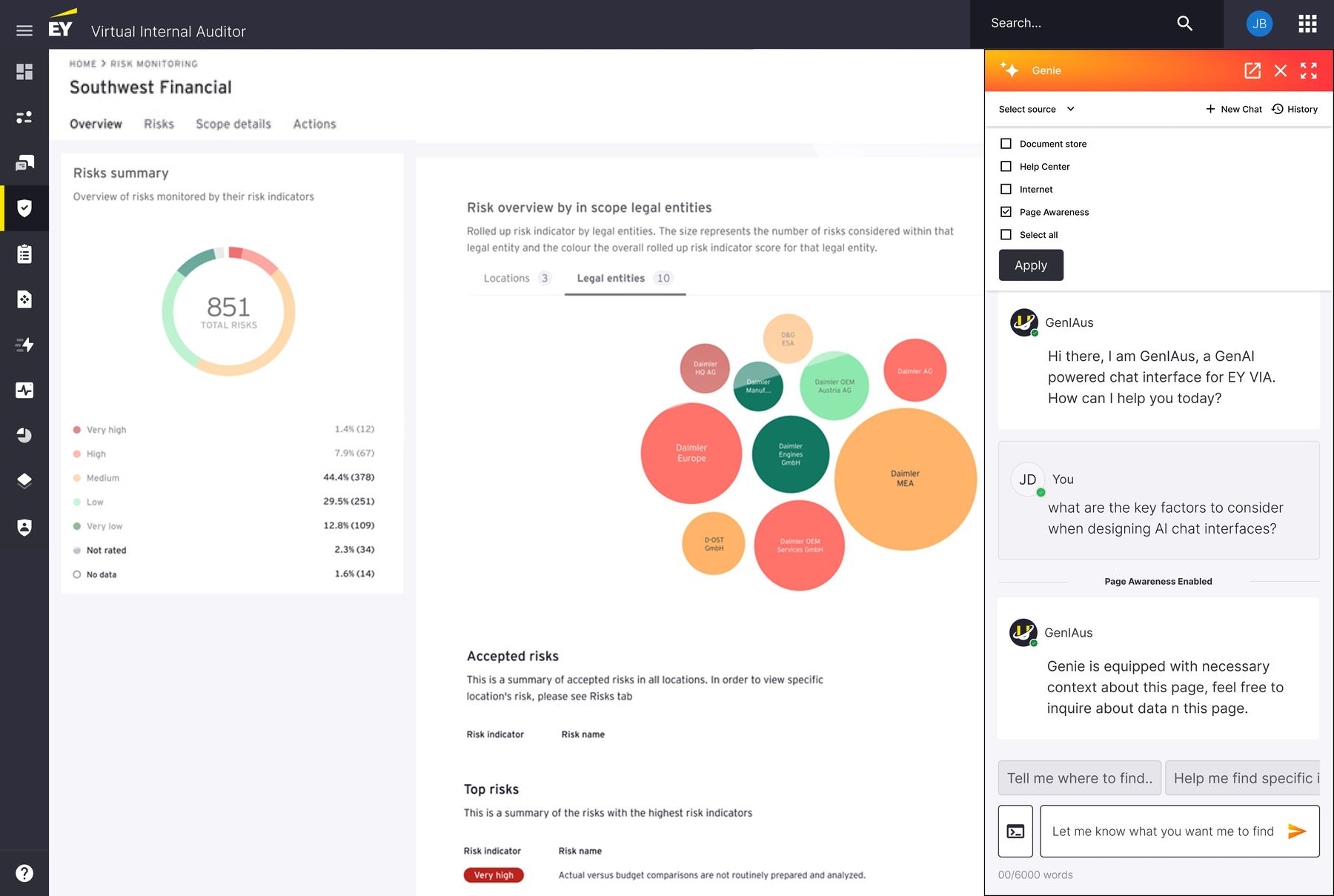Screen dimensions: 1334x896
Task: Open the clipboard checklist sidebar icon
Action: click(24, 254)
